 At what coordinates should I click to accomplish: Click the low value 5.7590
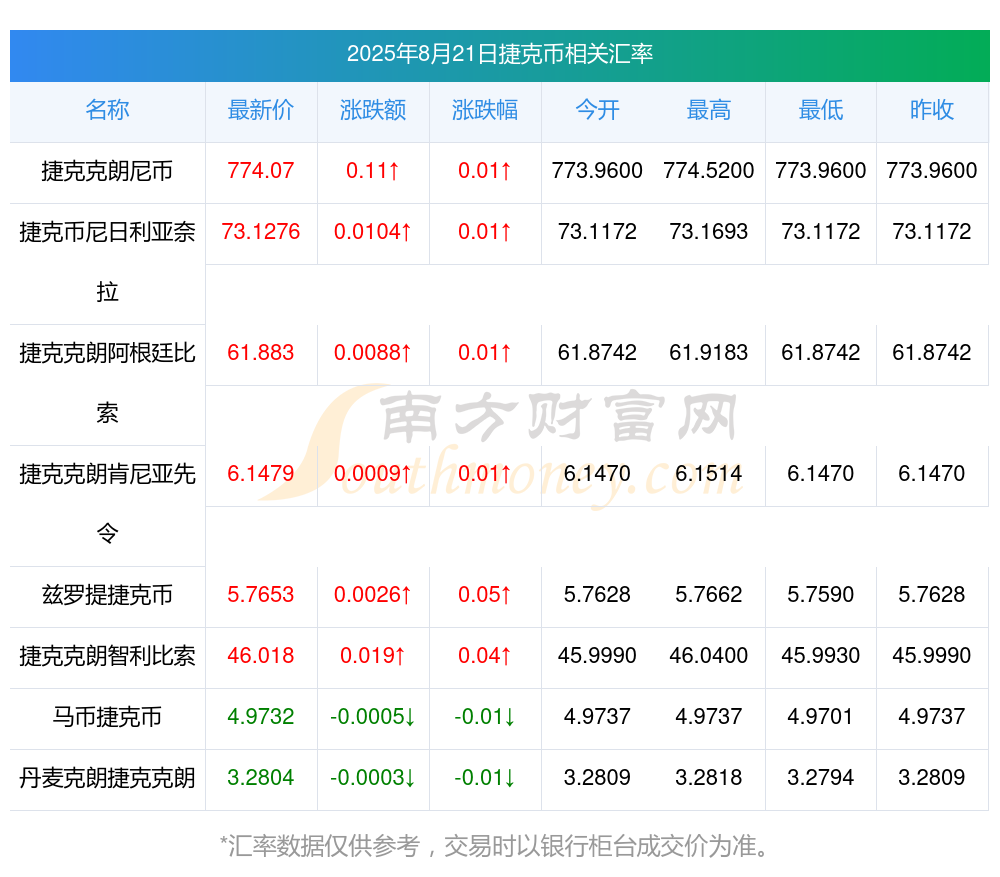coord(821,594)
